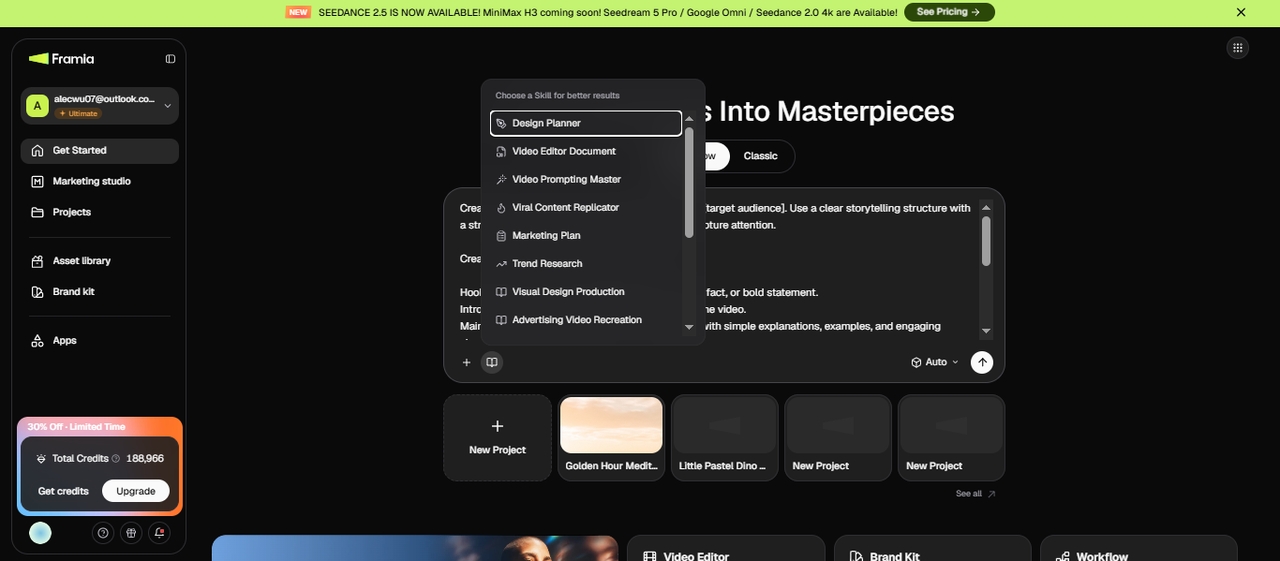
Task: Click the plus attach icon in prompt box
Action: tap(466, 362)
